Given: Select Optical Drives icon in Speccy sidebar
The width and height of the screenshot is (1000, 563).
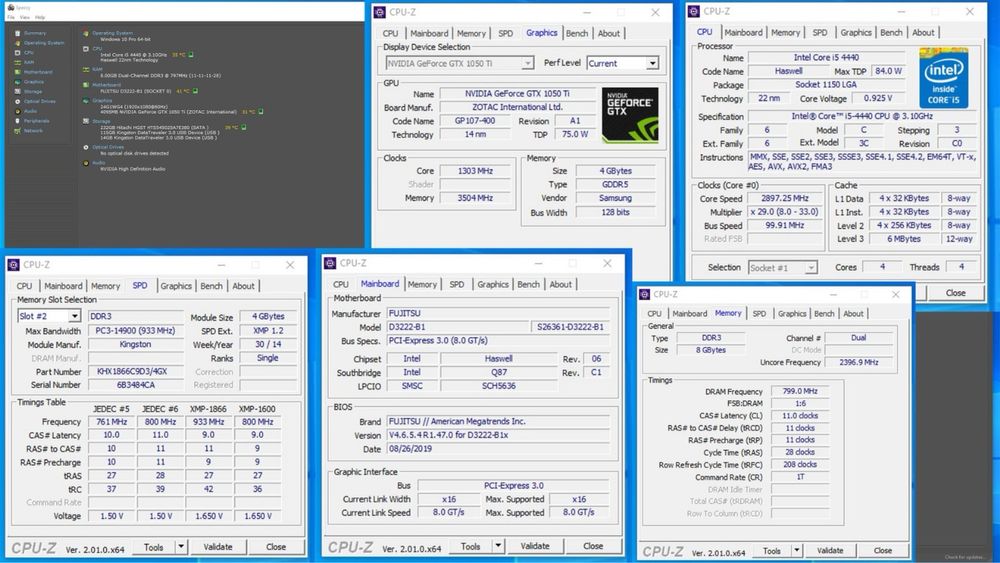Looking at the screenshot, I should tap(17, 101).
